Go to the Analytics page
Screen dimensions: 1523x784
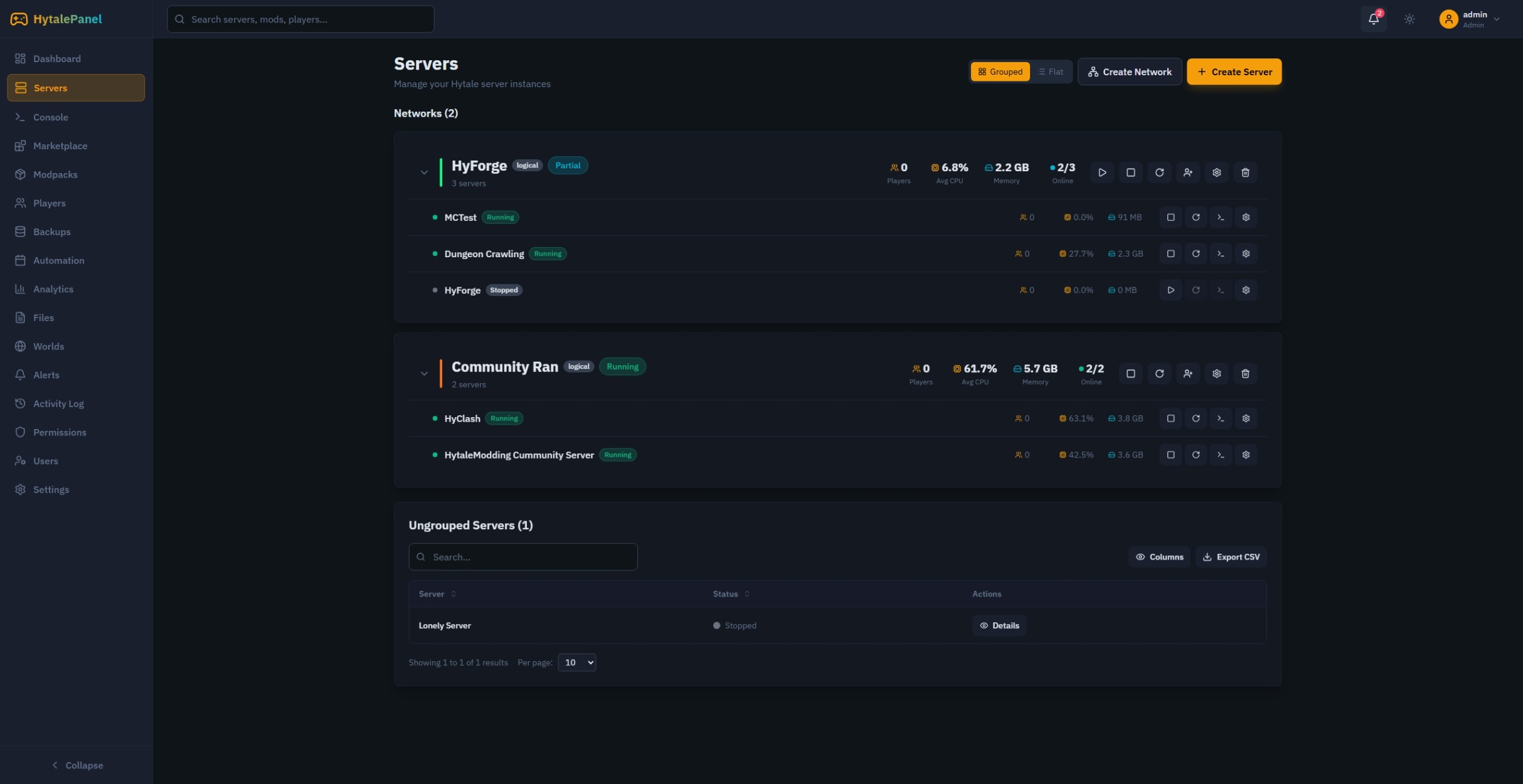pyautogui.click(x=53, y=289)
